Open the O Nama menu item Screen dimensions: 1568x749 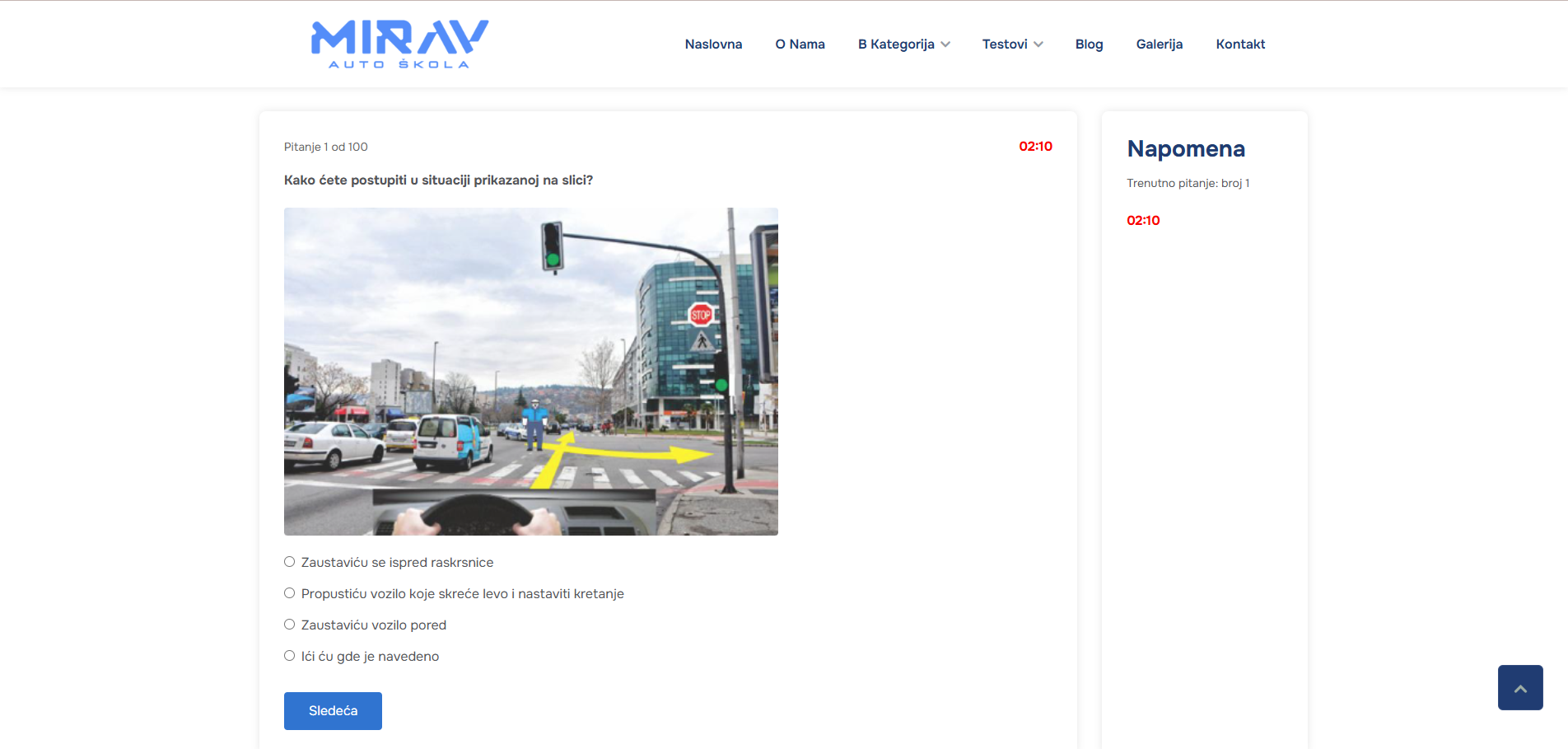[800, 44]
